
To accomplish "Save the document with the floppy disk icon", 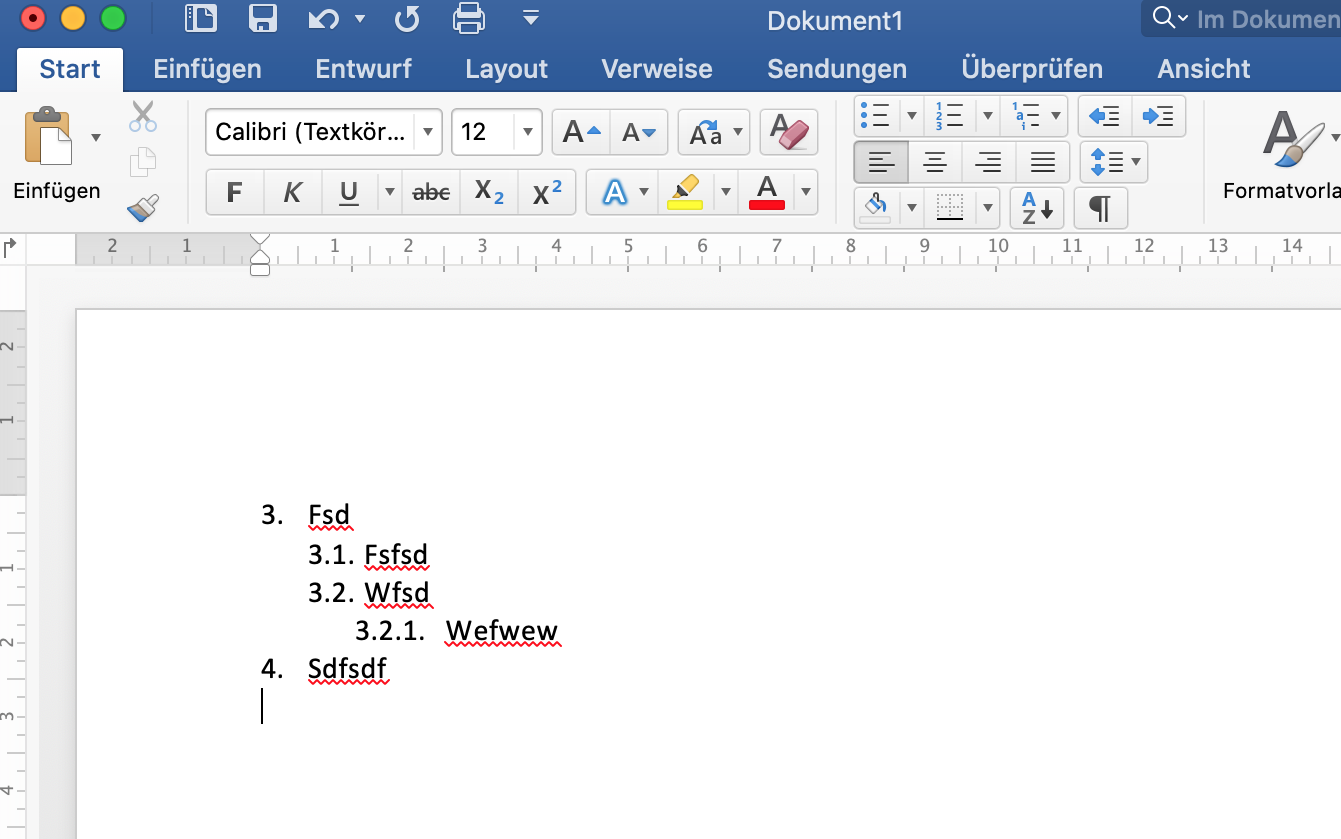I will 262,18.
